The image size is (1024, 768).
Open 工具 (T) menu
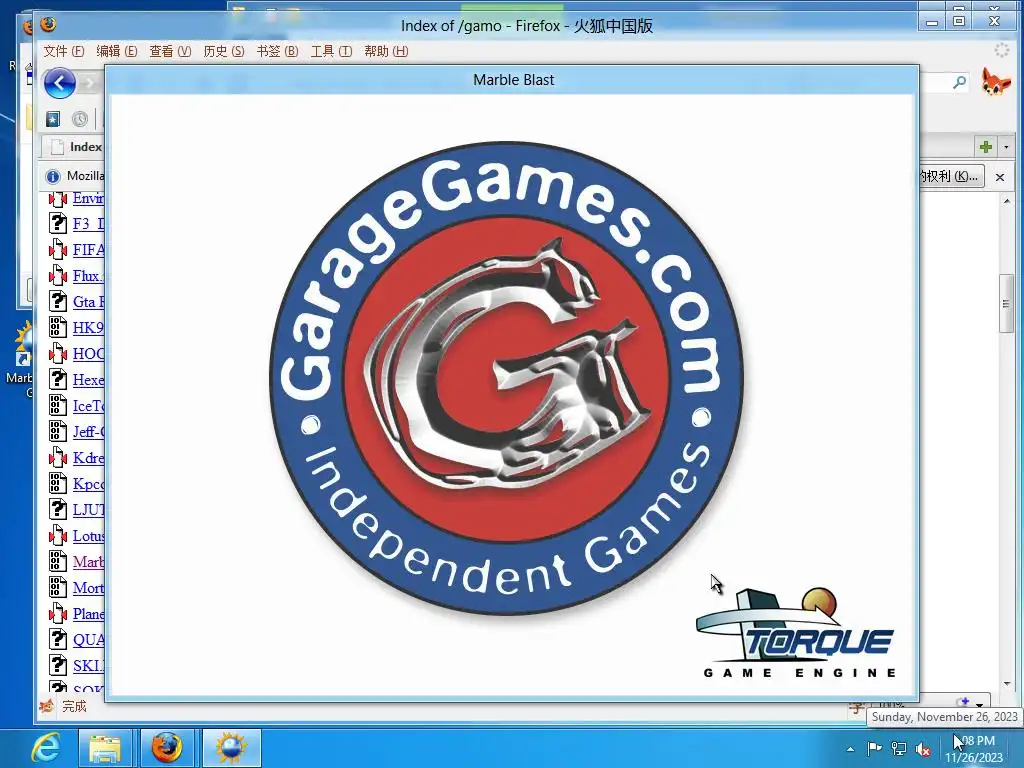[331, 51]
